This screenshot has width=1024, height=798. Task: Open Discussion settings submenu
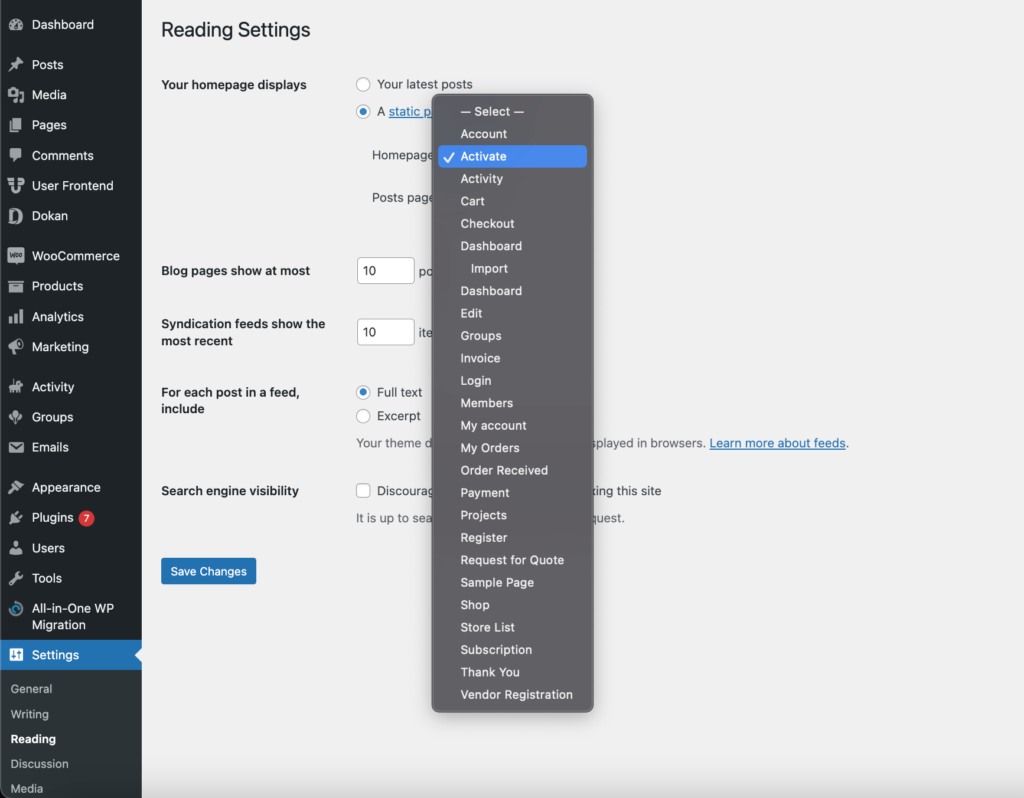(39, 764)
